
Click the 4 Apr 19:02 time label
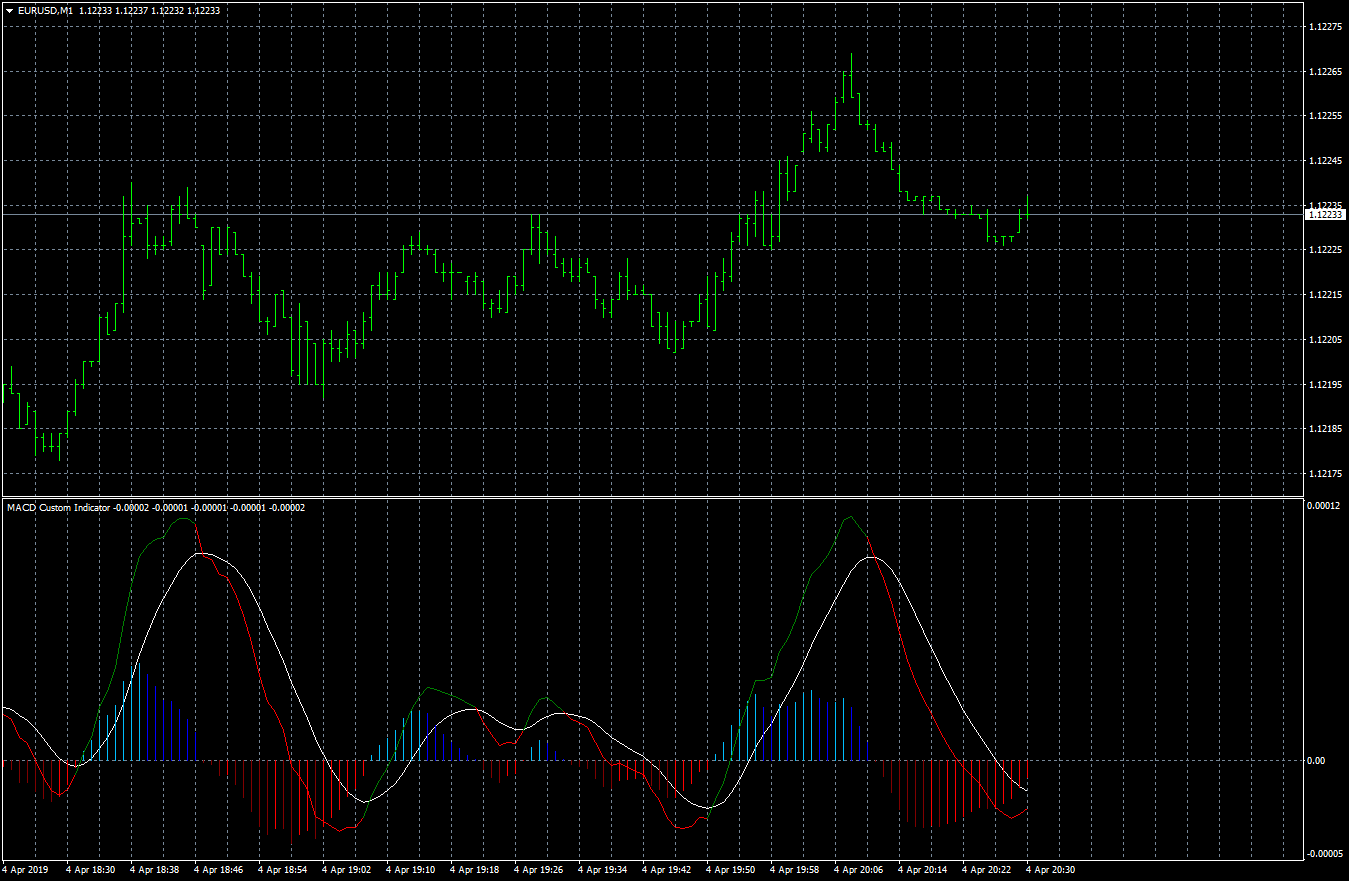[x=347, y=869]
